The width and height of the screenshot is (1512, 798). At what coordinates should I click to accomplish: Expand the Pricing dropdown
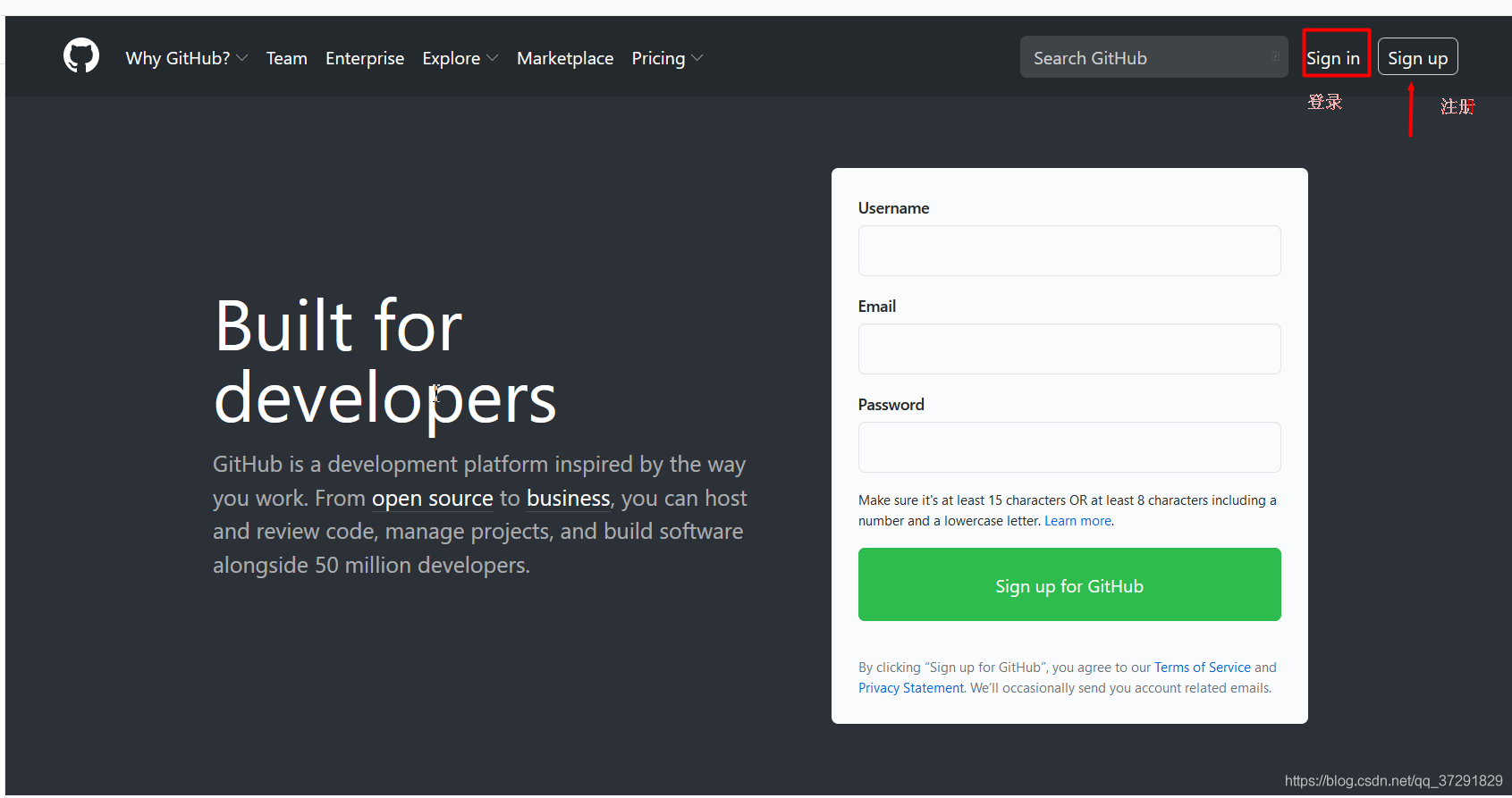point(668,58)
